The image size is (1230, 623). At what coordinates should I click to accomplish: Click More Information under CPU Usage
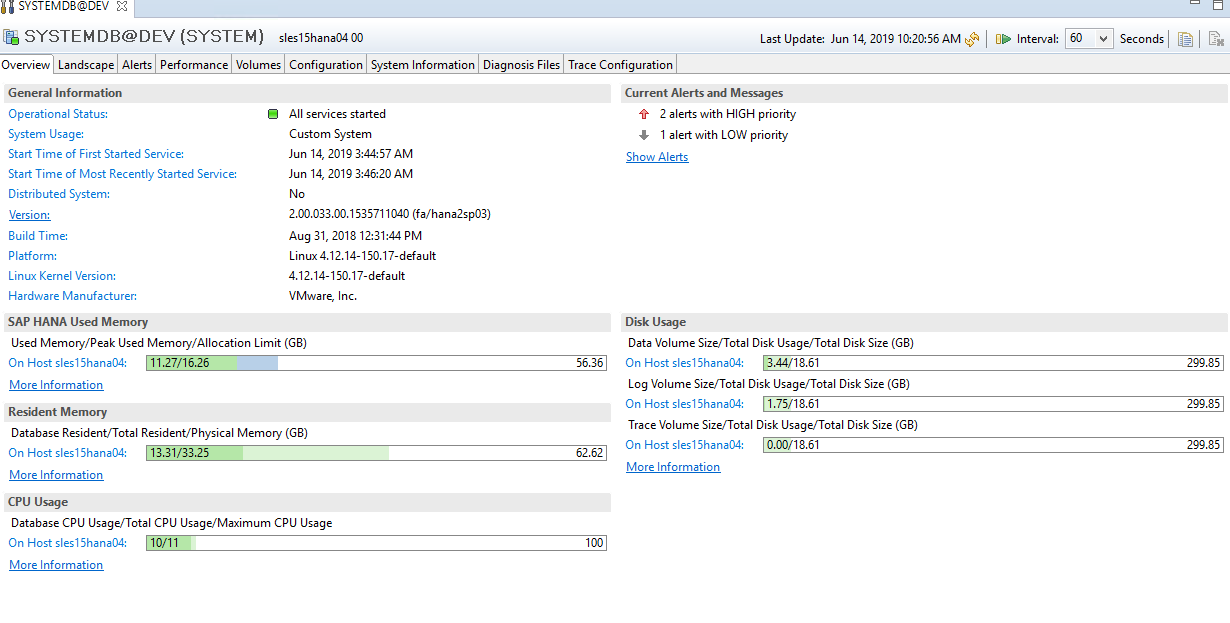[x=56, y=565]
